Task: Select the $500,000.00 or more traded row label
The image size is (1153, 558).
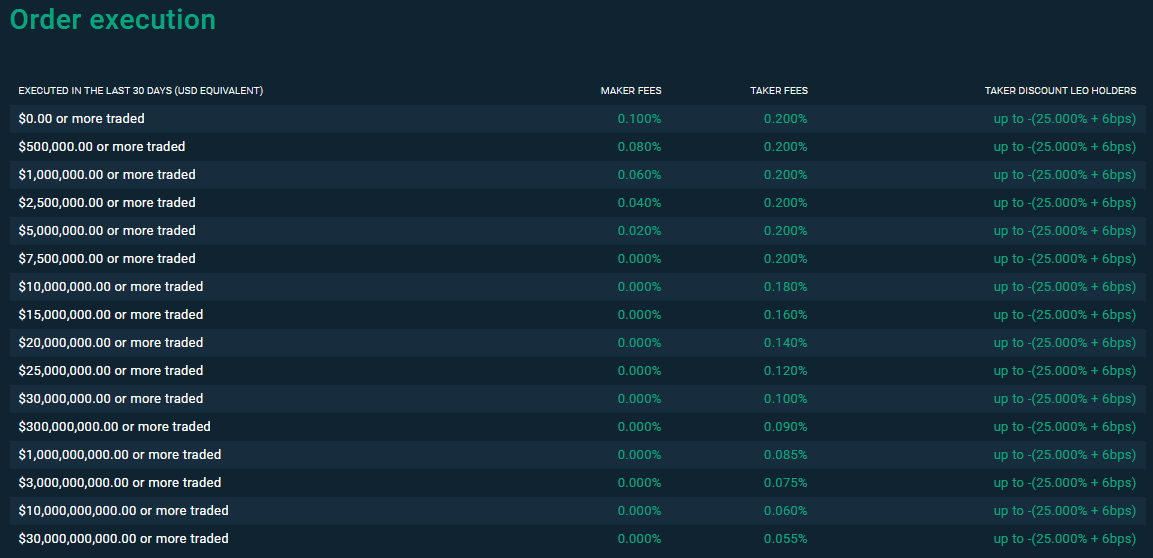Action: [x=101, y=147]
